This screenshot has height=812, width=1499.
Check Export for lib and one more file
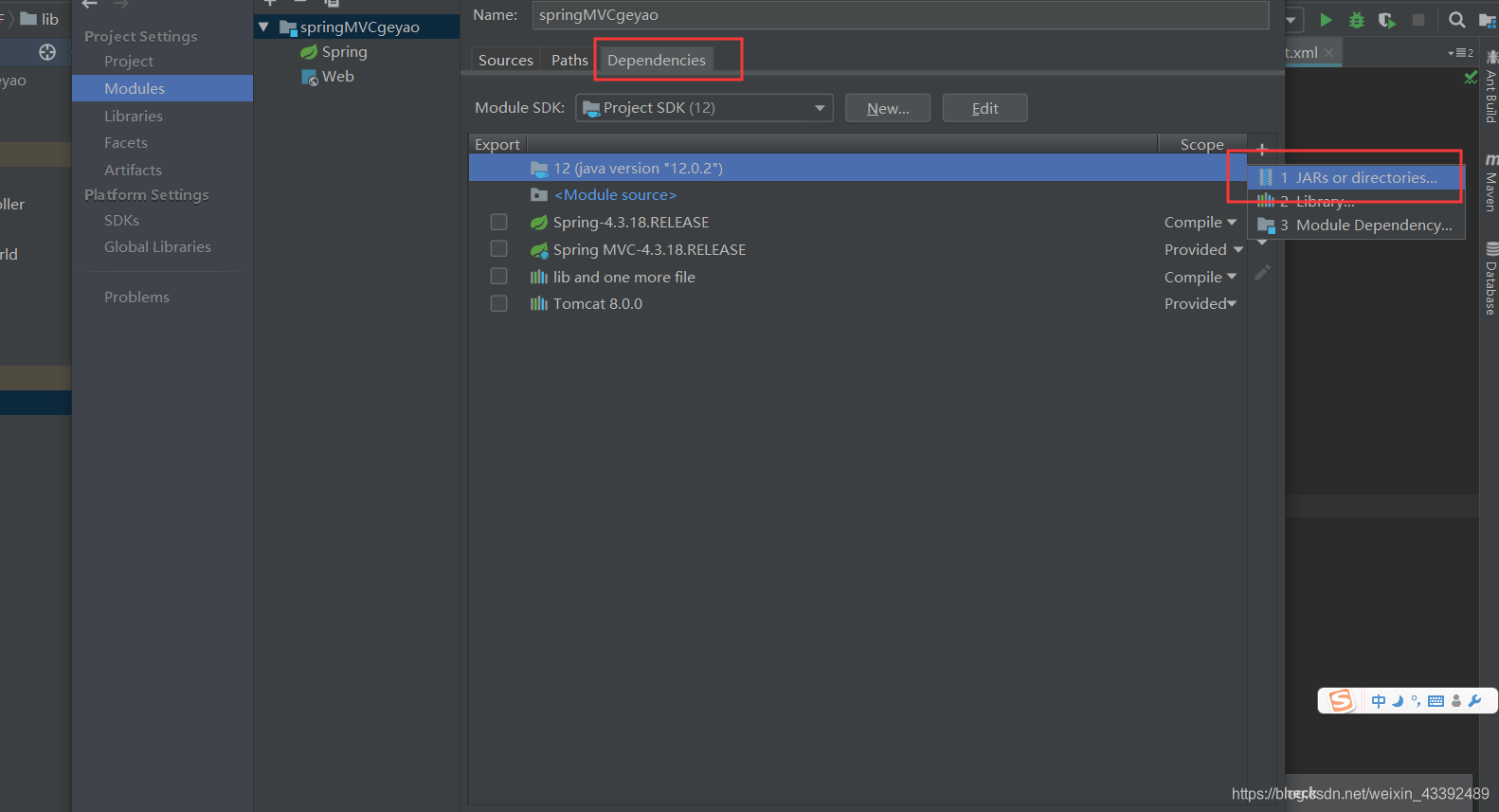[498, 276]
